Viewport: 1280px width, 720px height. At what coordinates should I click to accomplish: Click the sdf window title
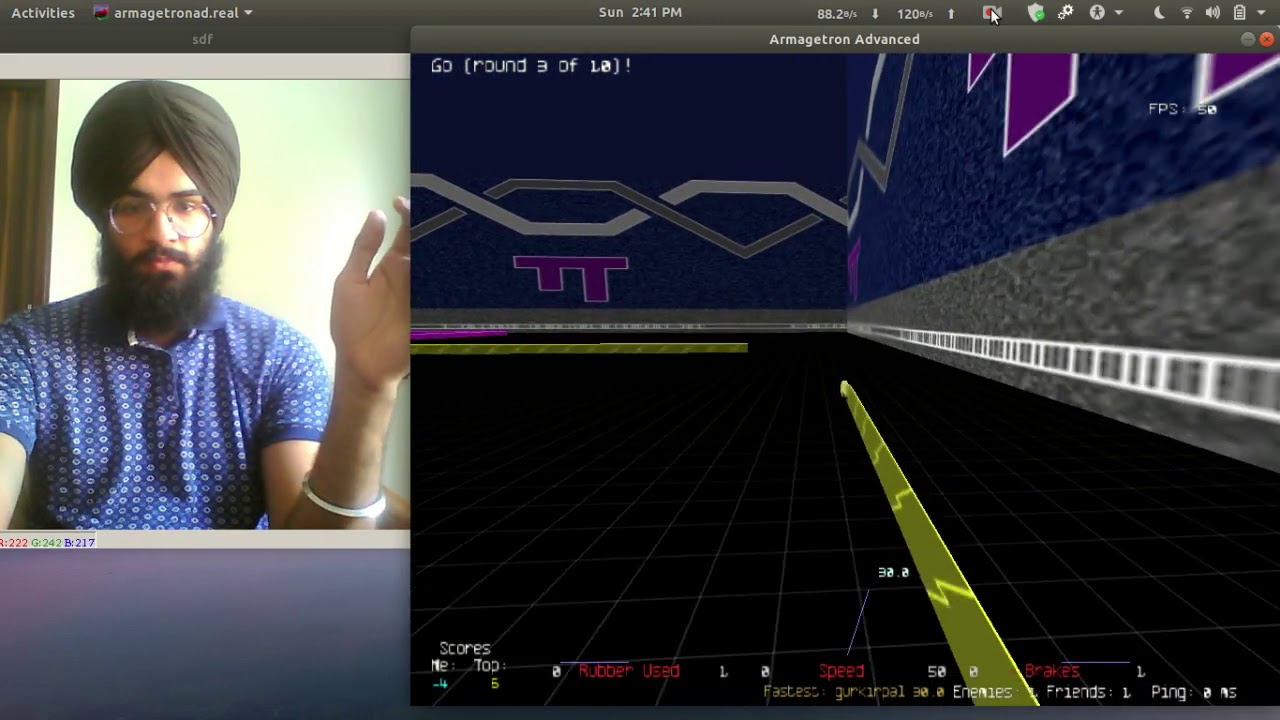click(202, 39)
